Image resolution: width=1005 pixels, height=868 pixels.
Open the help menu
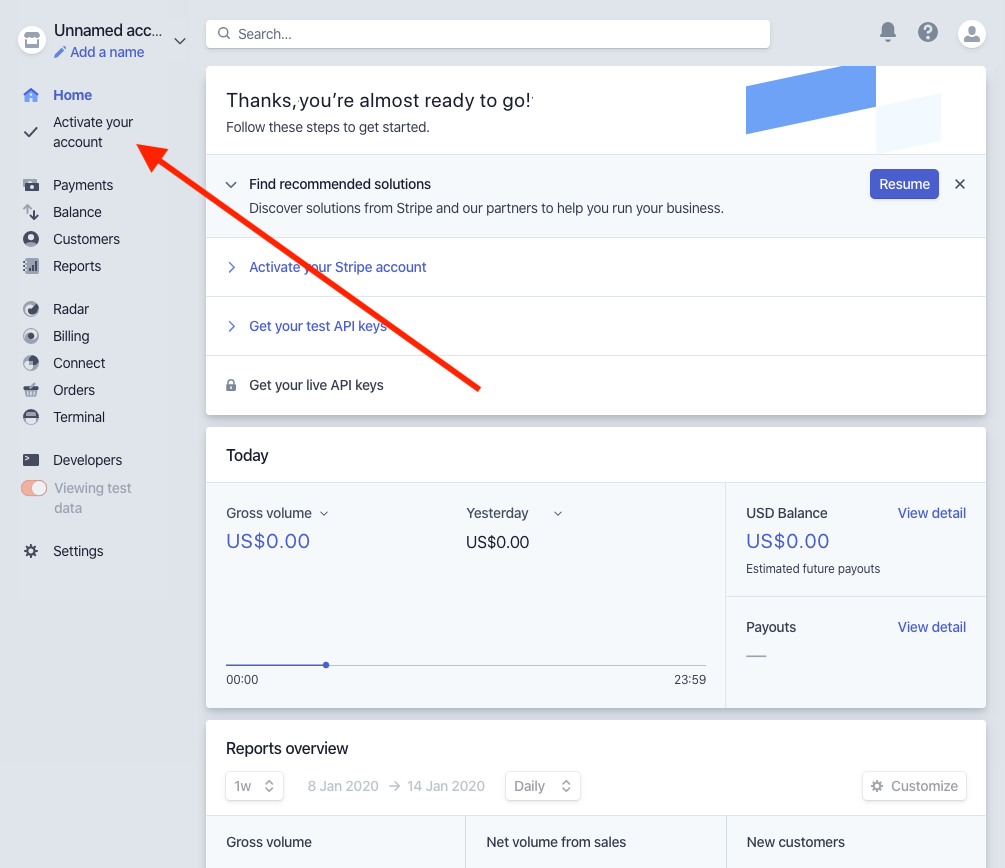[x=927, y=32]
